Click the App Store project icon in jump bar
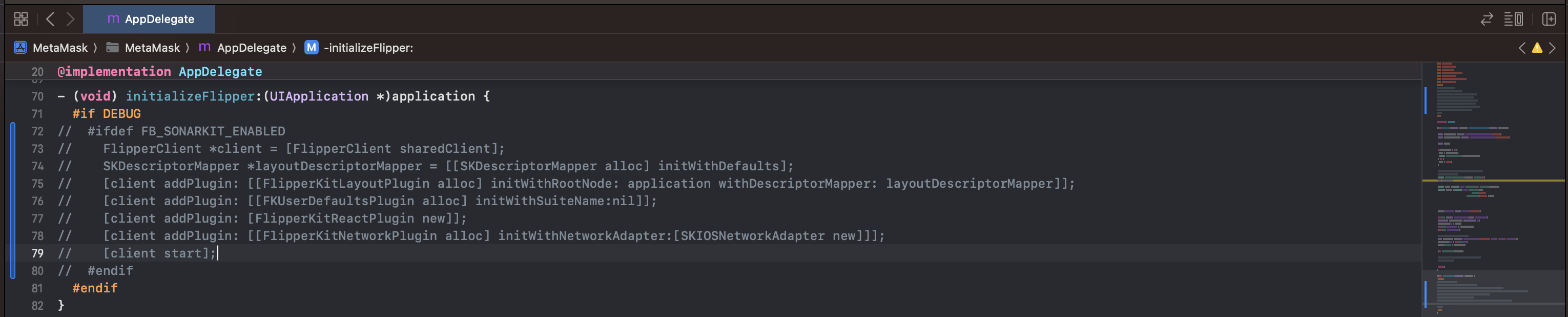 20,47
